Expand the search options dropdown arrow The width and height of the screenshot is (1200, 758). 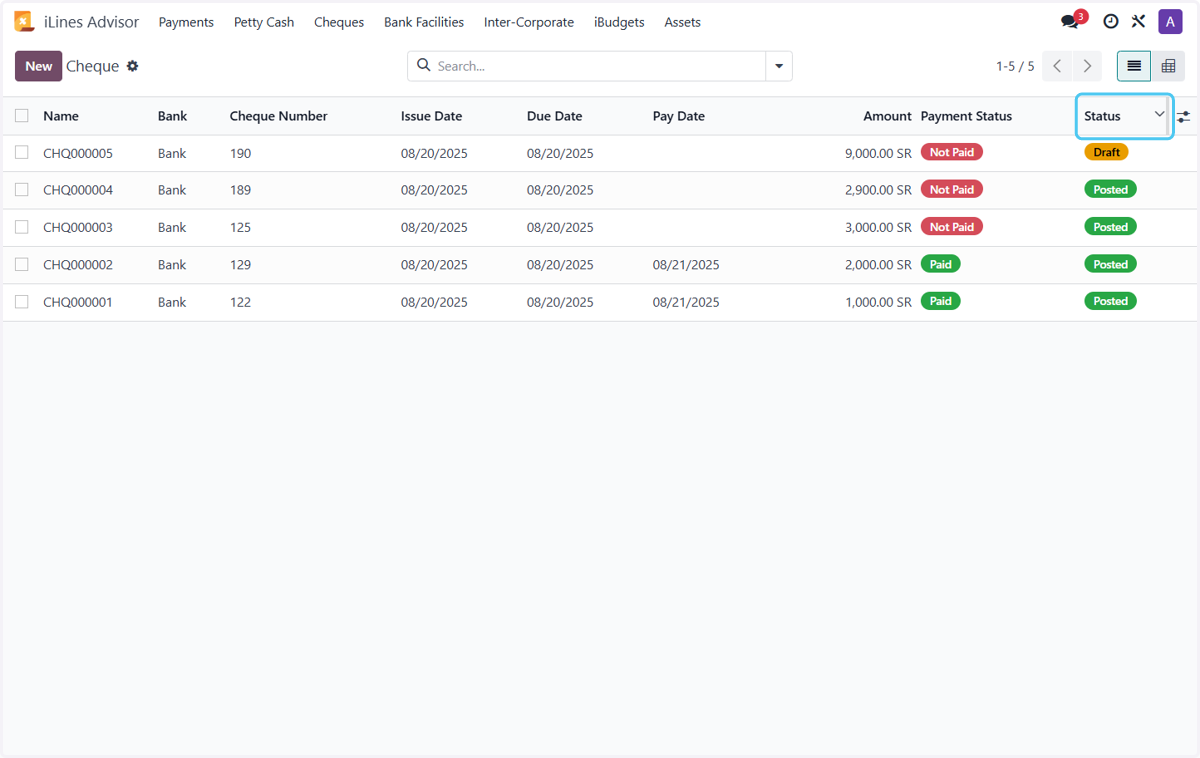click(x=779, y=66)
